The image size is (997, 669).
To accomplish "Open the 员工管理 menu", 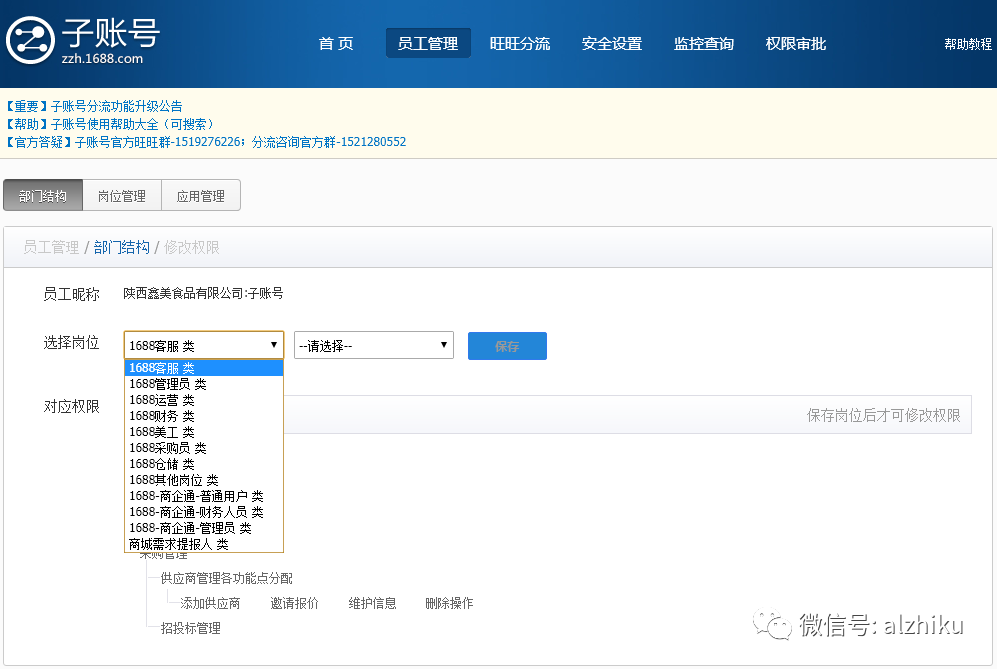I will [428, 43].
